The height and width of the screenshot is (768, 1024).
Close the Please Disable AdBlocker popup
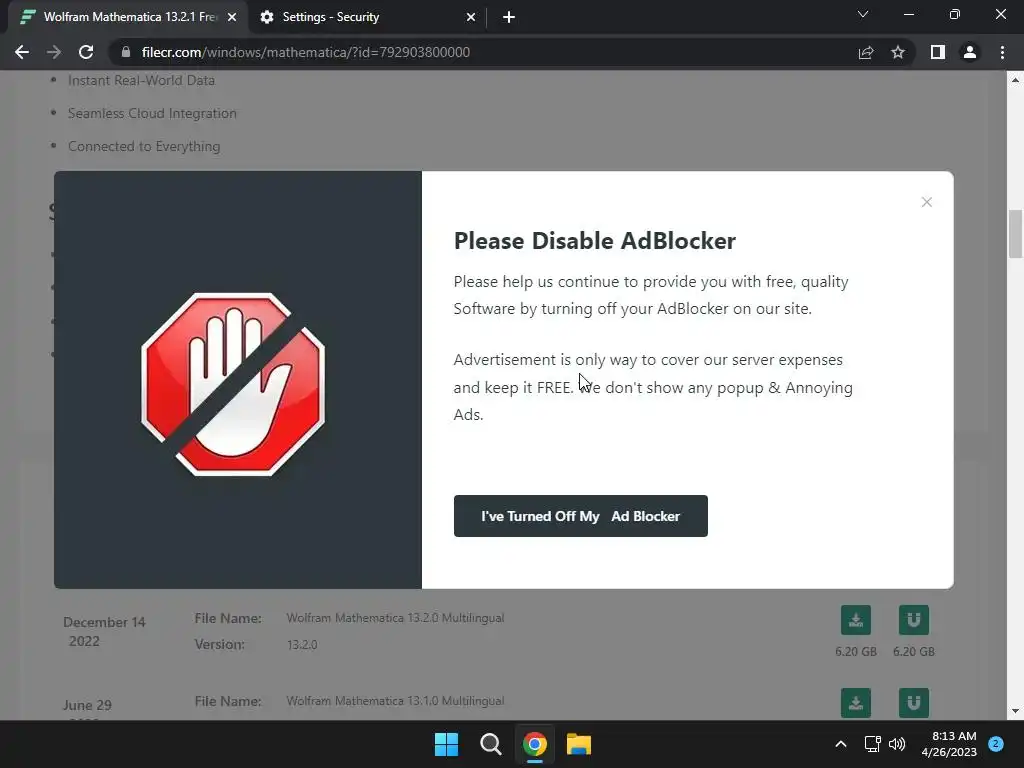926,202
